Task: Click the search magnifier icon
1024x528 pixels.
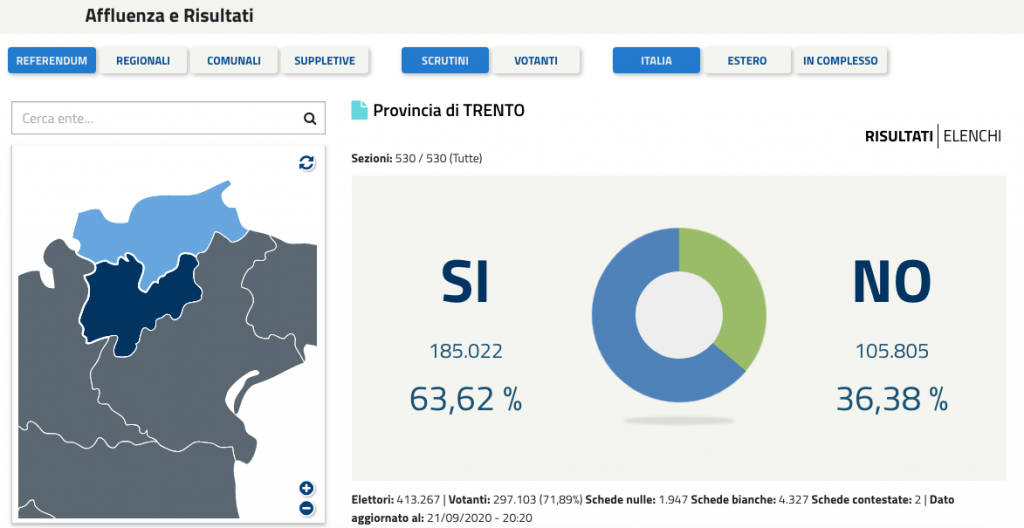Action: (310, 118)
